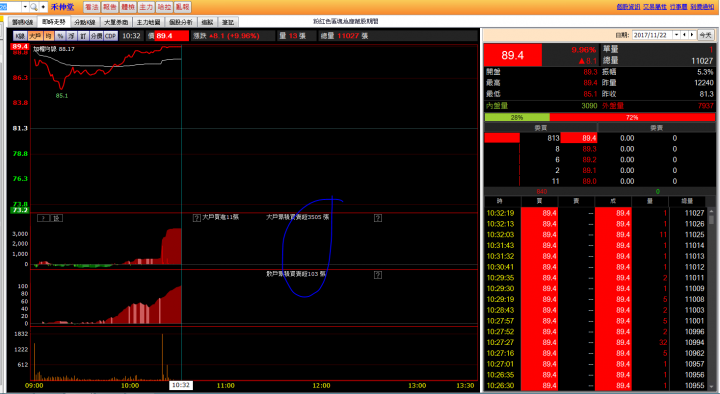Select the 10:30:41 tick row
Image resolution: width=720 pixels, height=394 pixels.
click(595, 267)
